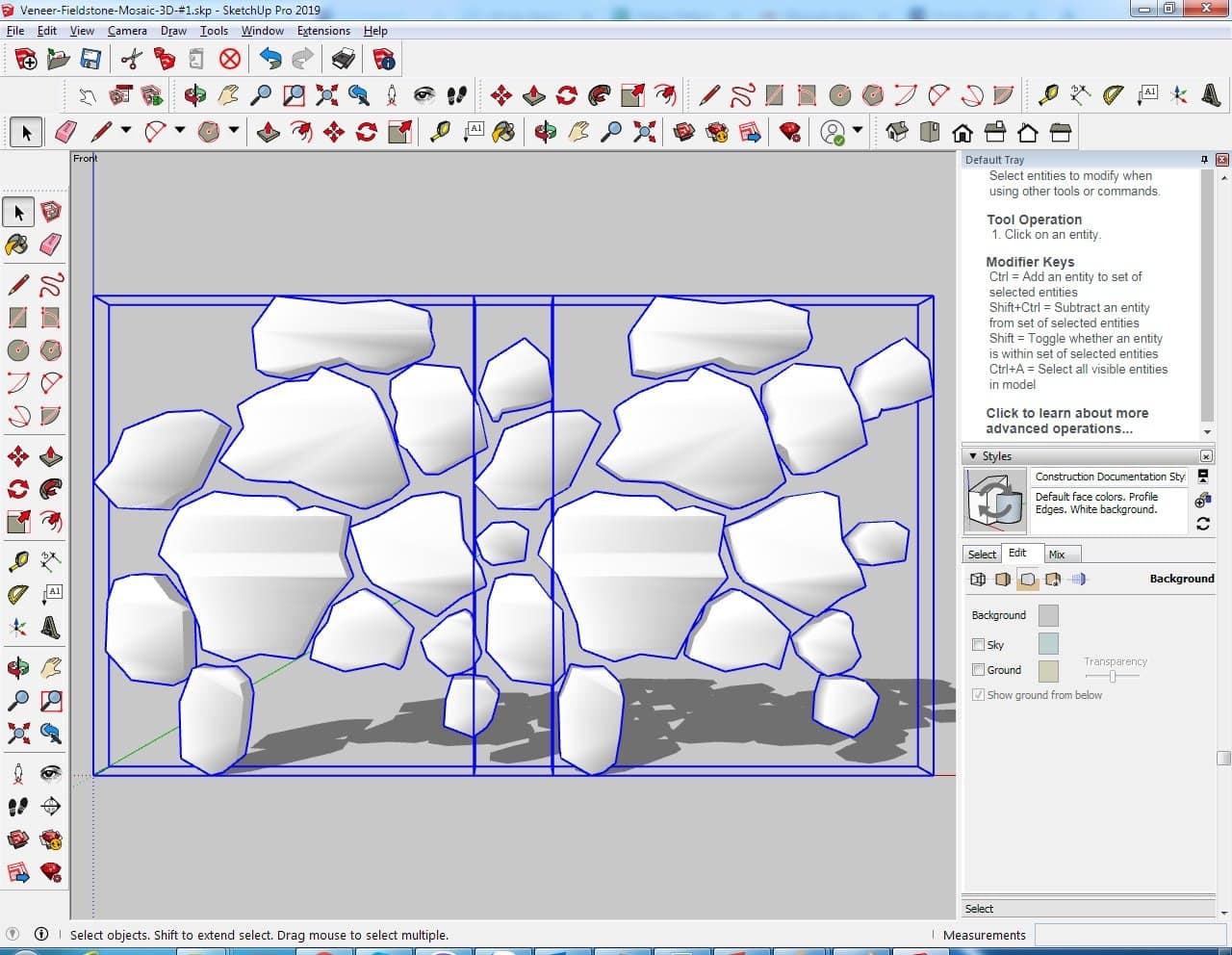Screen dimensions: 1232x955
Task: Enable the Ground checkbox
Action: click(979, 670)
